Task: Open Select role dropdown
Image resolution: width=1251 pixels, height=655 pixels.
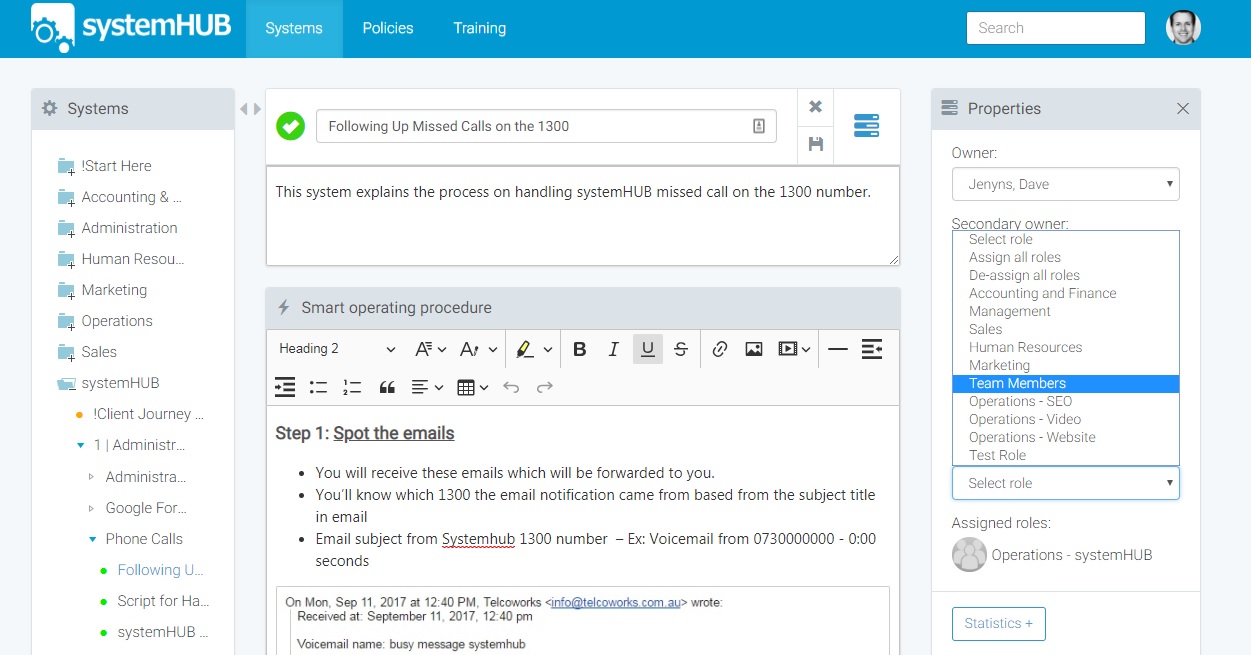Action: 1066,483
